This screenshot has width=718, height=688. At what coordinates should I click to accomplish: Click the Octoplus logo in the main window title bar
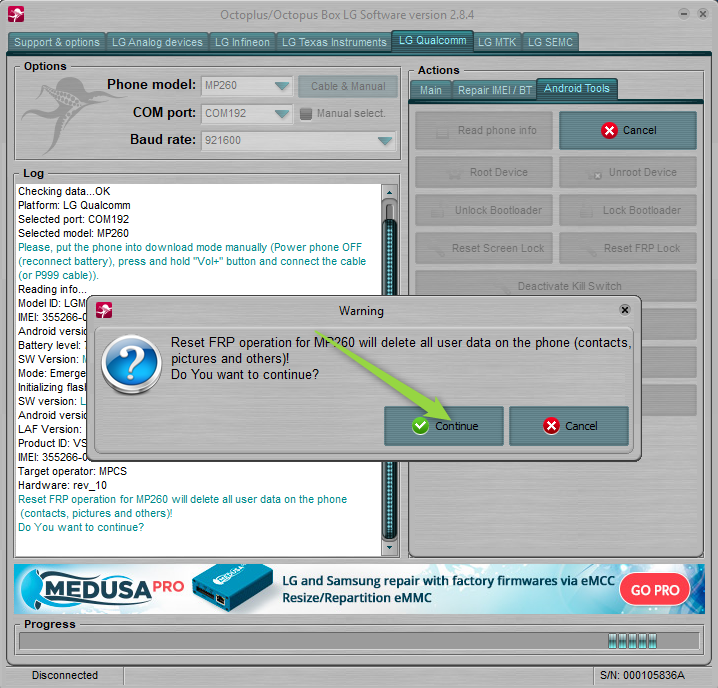[x=16, y=14]
